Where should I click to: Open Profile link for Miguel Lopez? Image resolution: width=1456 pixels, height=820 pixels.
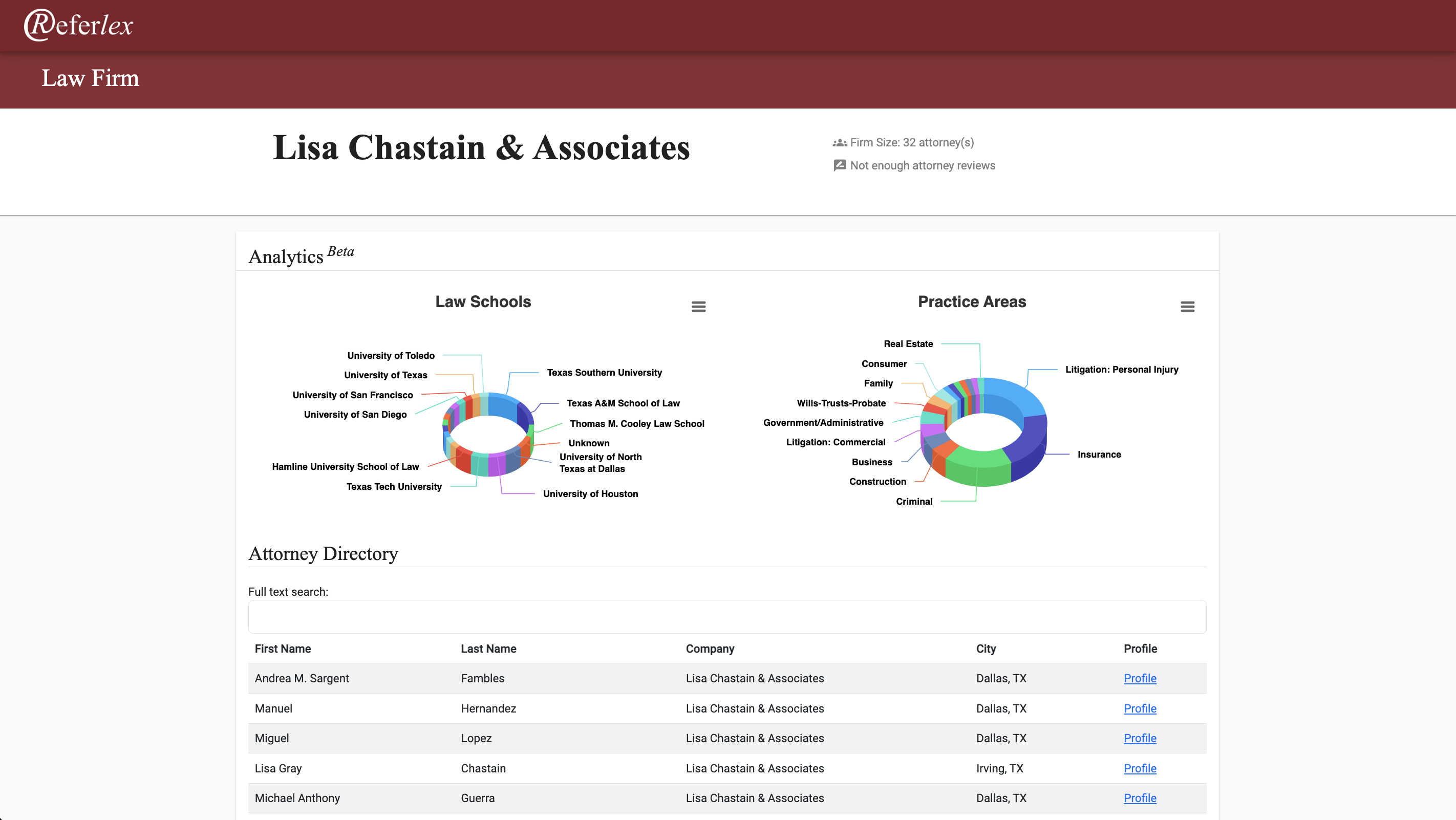click(1140, 738)
